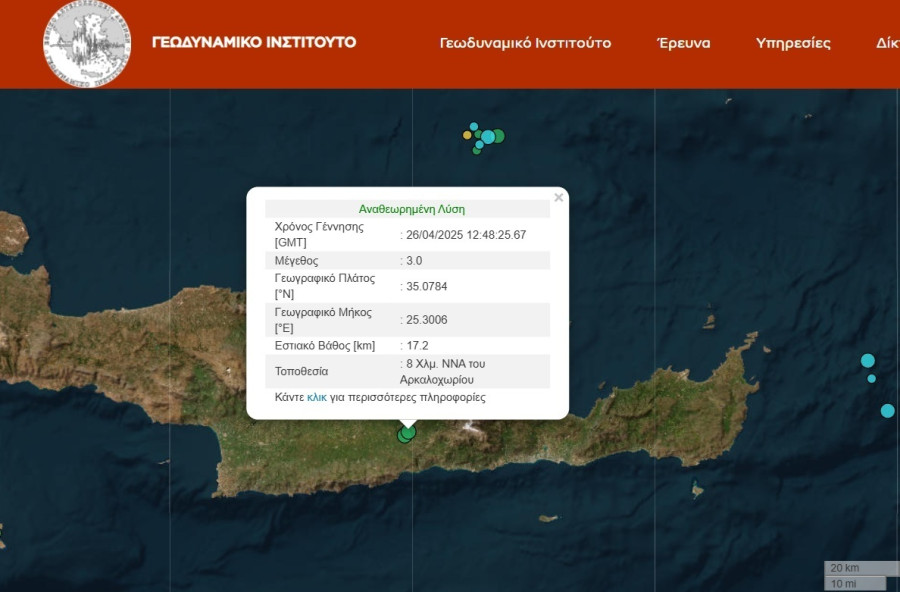Screen dimensions: 900x592
Task: Select the green epicenter marker below the popup
Action: click(406, 434)
